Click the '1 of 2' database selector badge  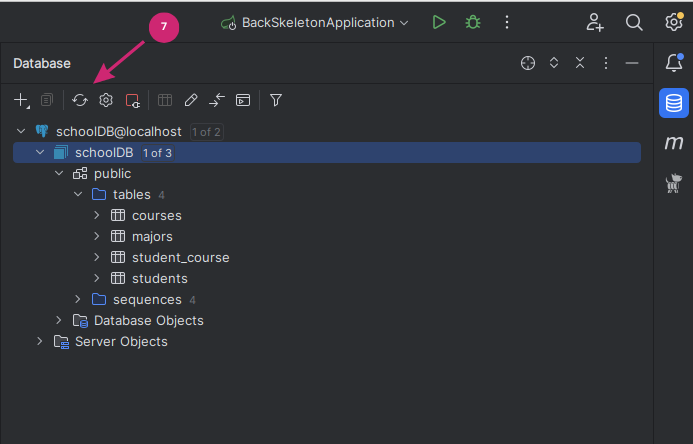206,132
